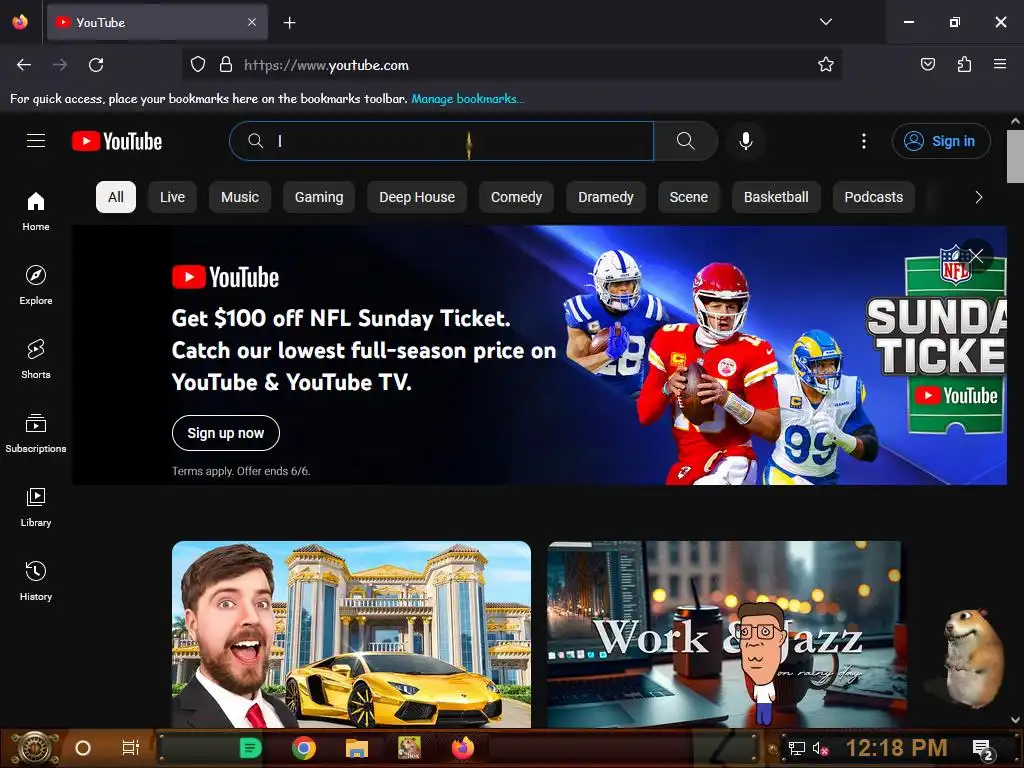Bookmark this page with star icon
The image size is (1024, 768).
coord(825,65)
